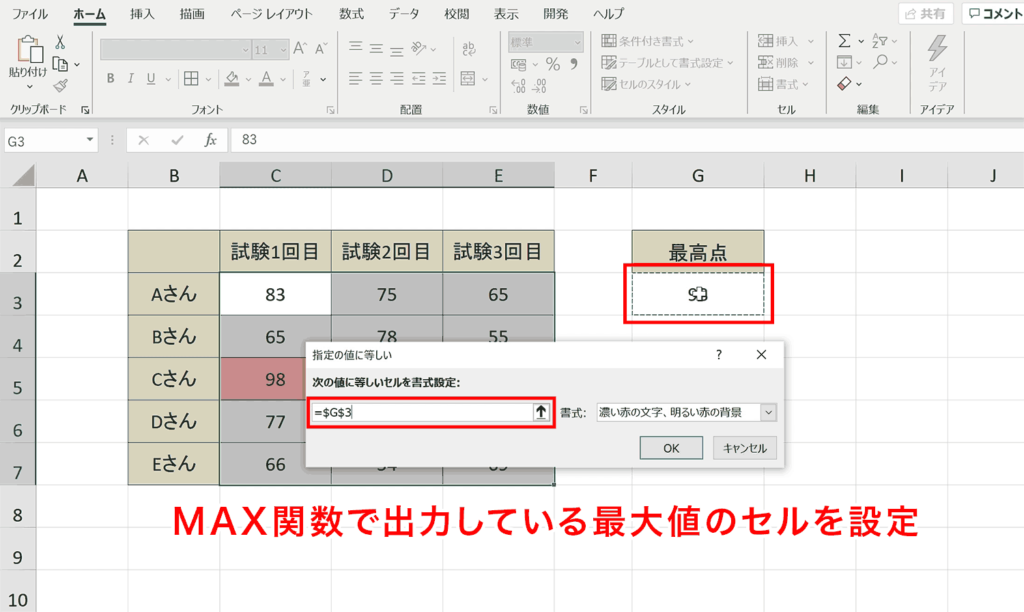
Task: Open the Name Box dropdown arrow
Action: pos(89,140)
